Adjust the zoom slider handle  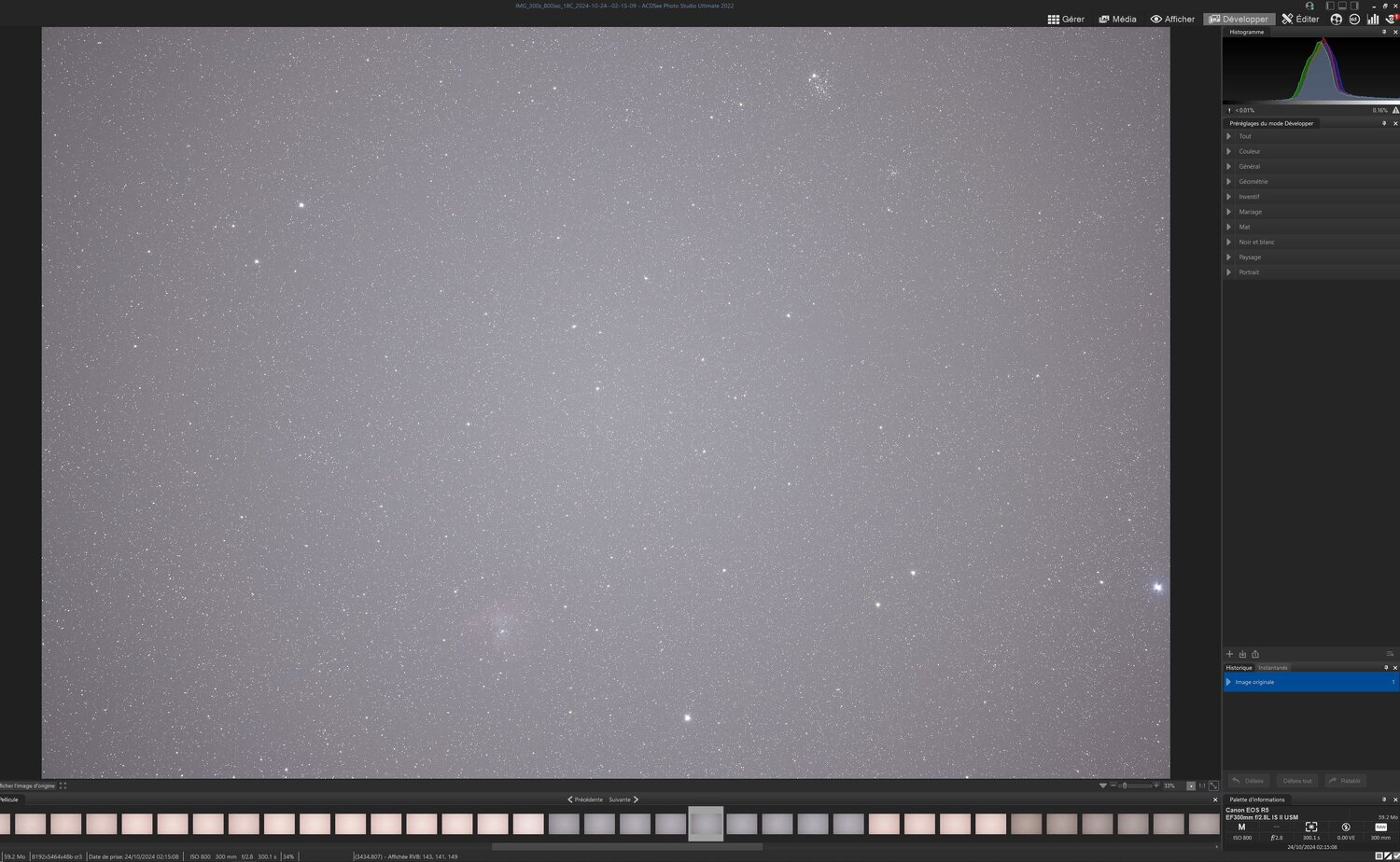click(1125, 786)
